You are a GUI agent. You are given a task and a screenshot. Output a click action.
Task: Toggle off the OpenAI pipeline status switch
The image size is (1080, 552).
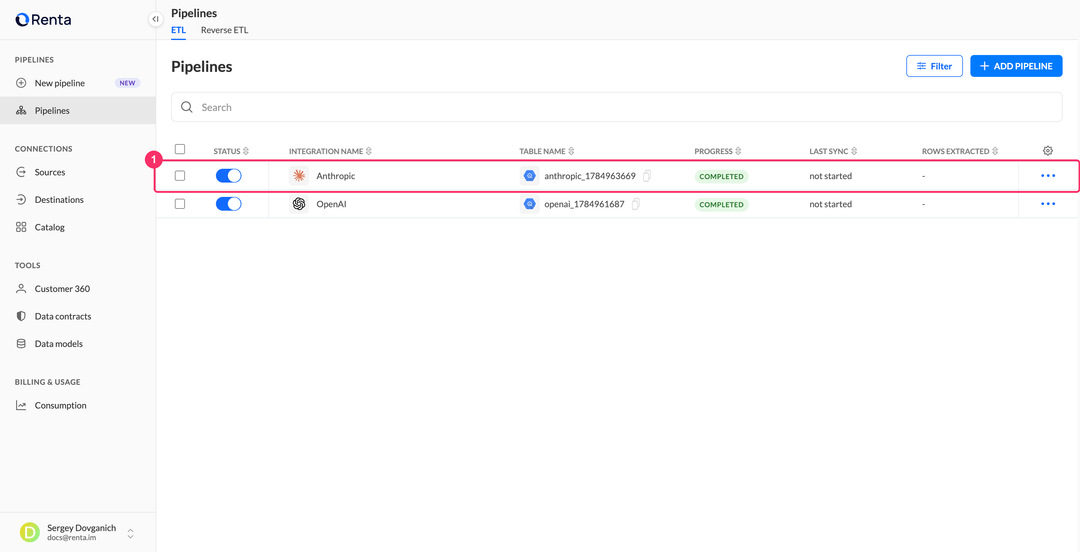click(x=229, y=204)
